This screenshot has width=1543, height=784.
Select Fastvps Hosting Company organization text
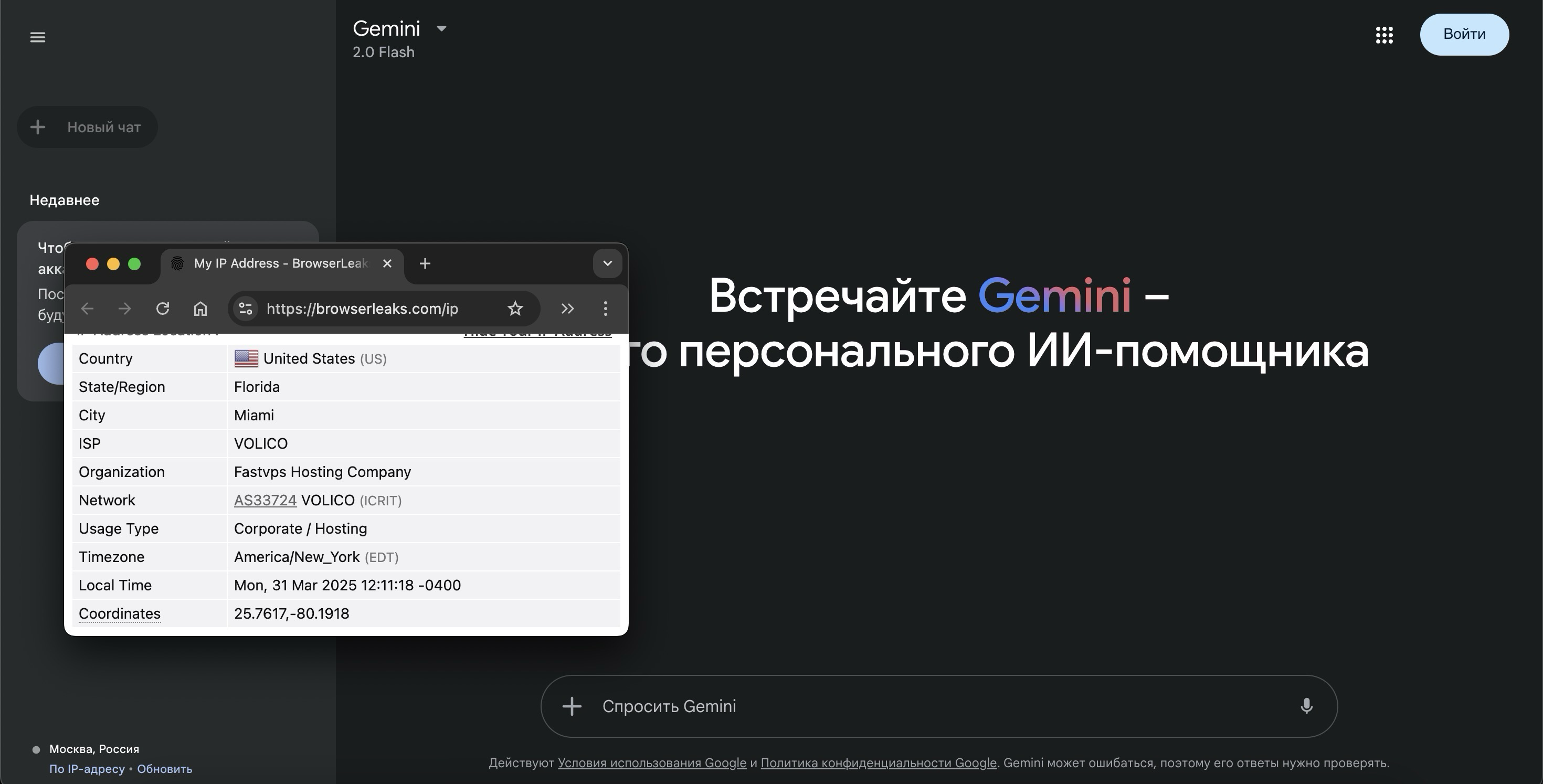click(322, 472)
